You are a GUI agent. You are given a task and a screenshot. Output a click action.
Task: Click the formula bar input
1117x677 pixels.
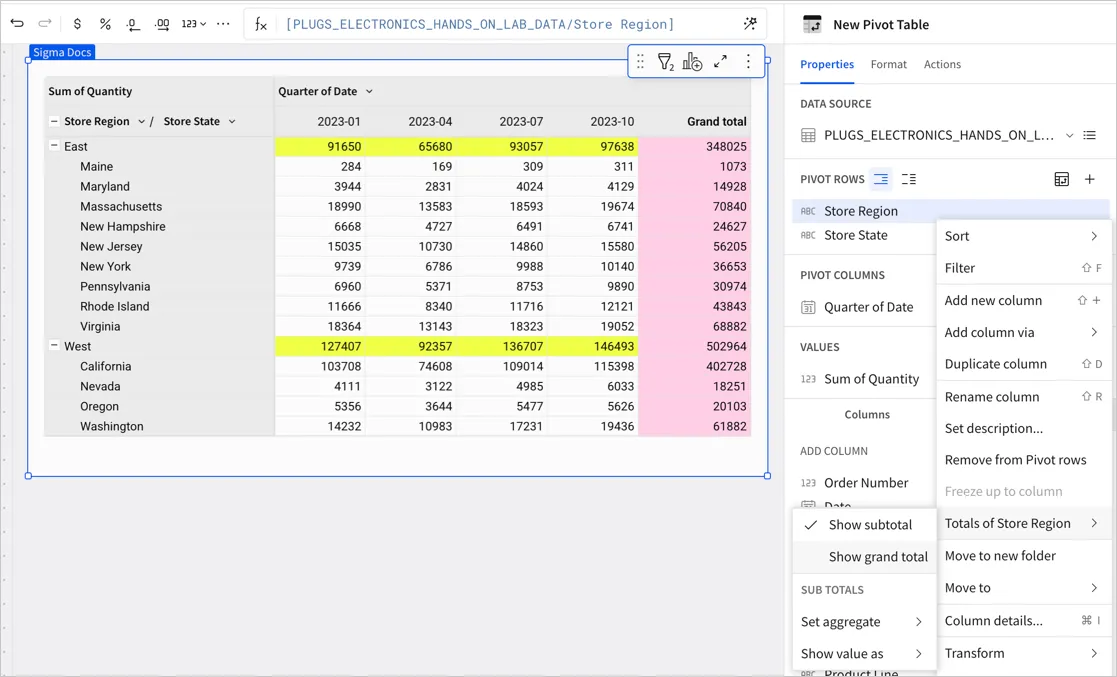tap(506, 24)
